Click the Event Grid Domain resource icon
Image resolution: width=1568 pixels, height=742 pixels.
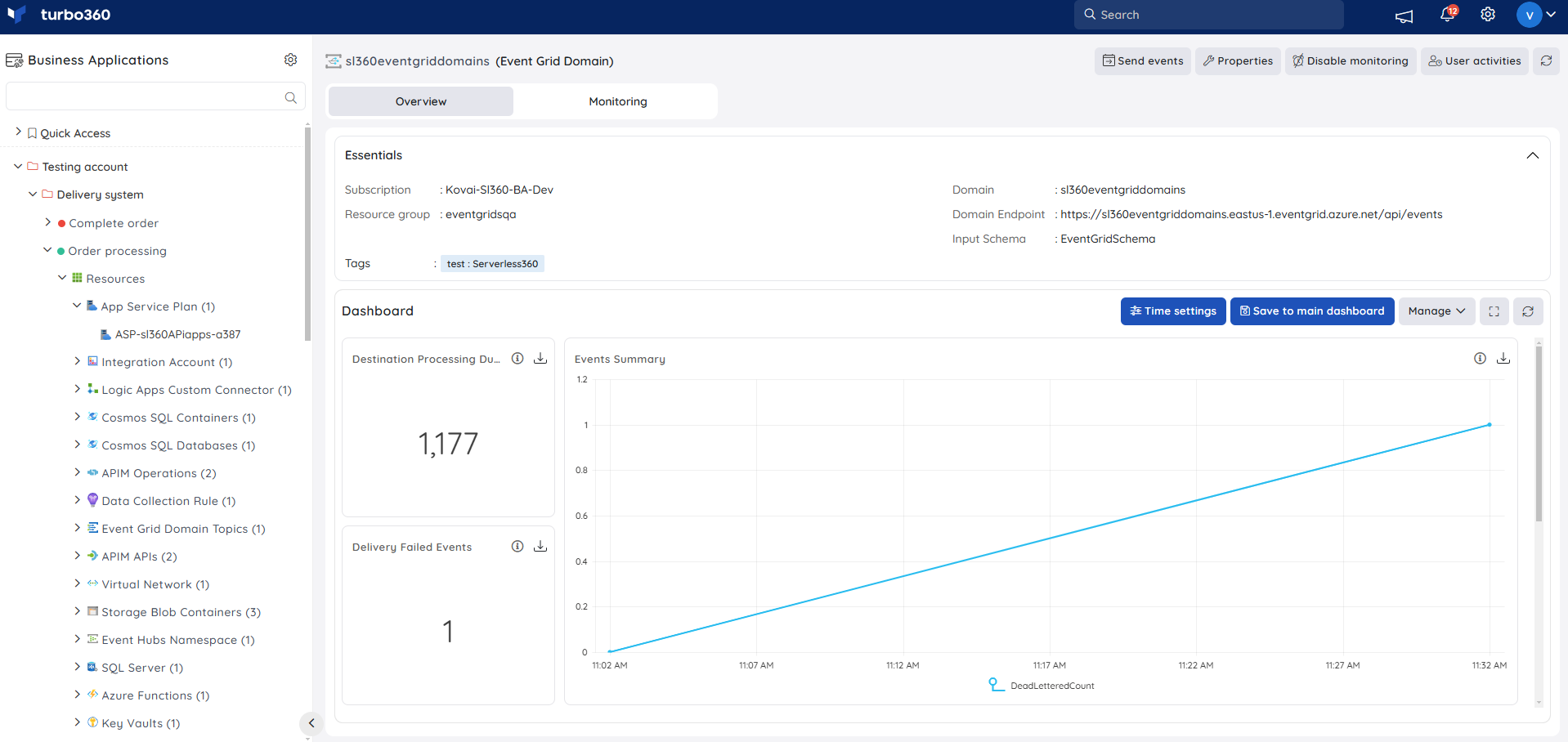334,61
